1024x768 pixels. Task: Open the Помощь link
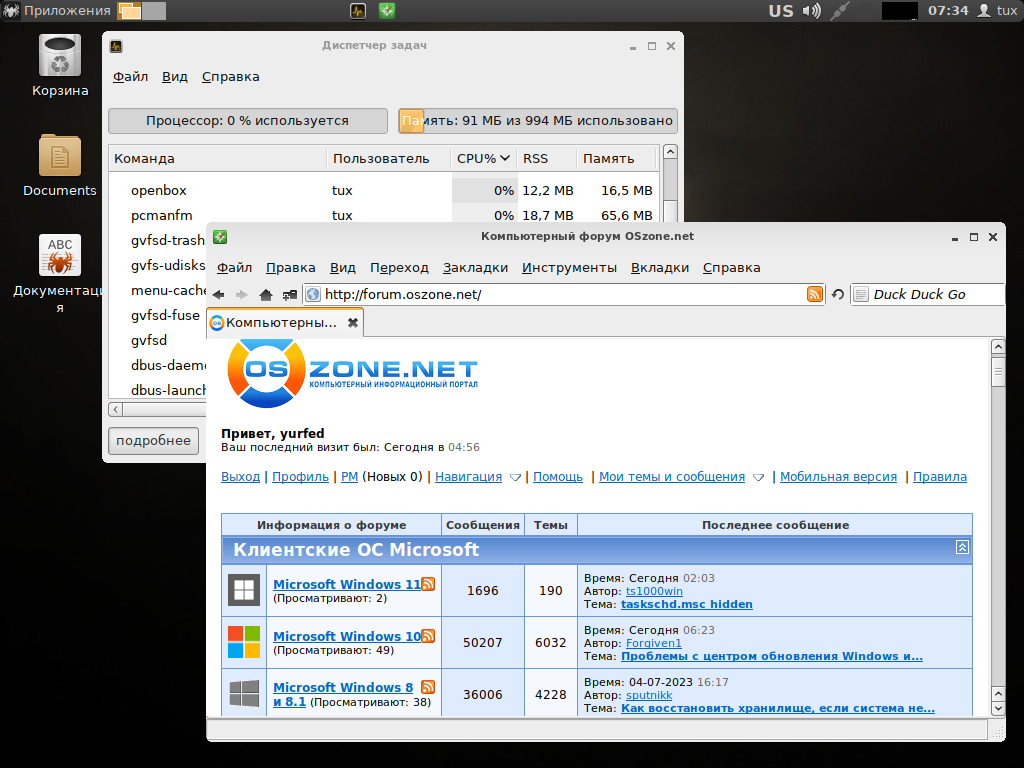558,477
